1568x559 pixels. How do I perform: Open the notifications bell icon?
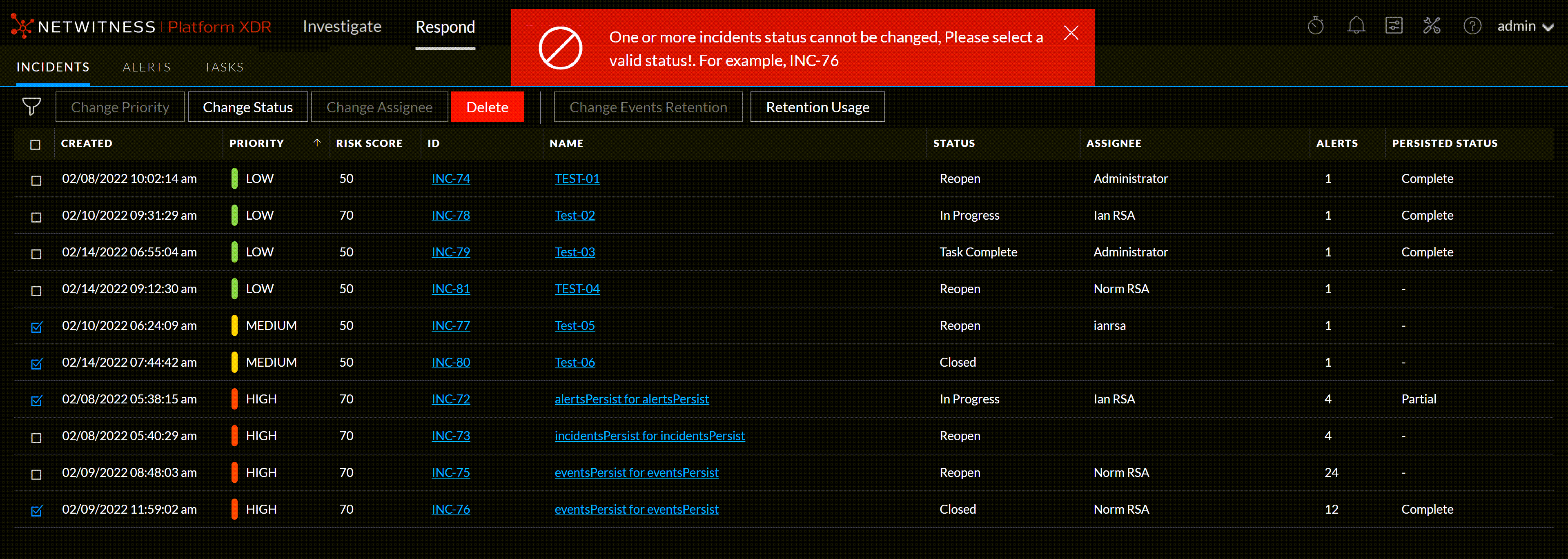click(x=1356, y=26)
